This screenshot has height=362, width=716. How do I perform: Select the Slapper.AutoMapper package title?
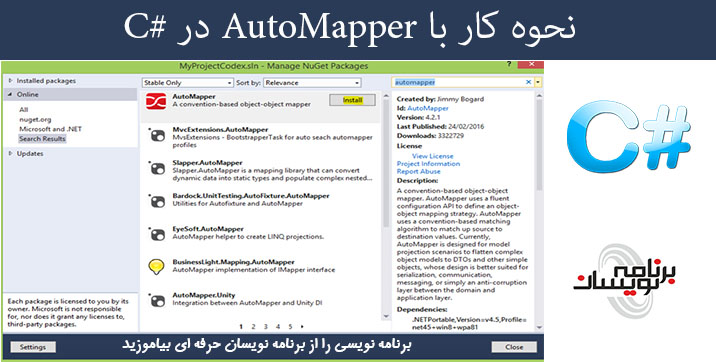[207, 163]
